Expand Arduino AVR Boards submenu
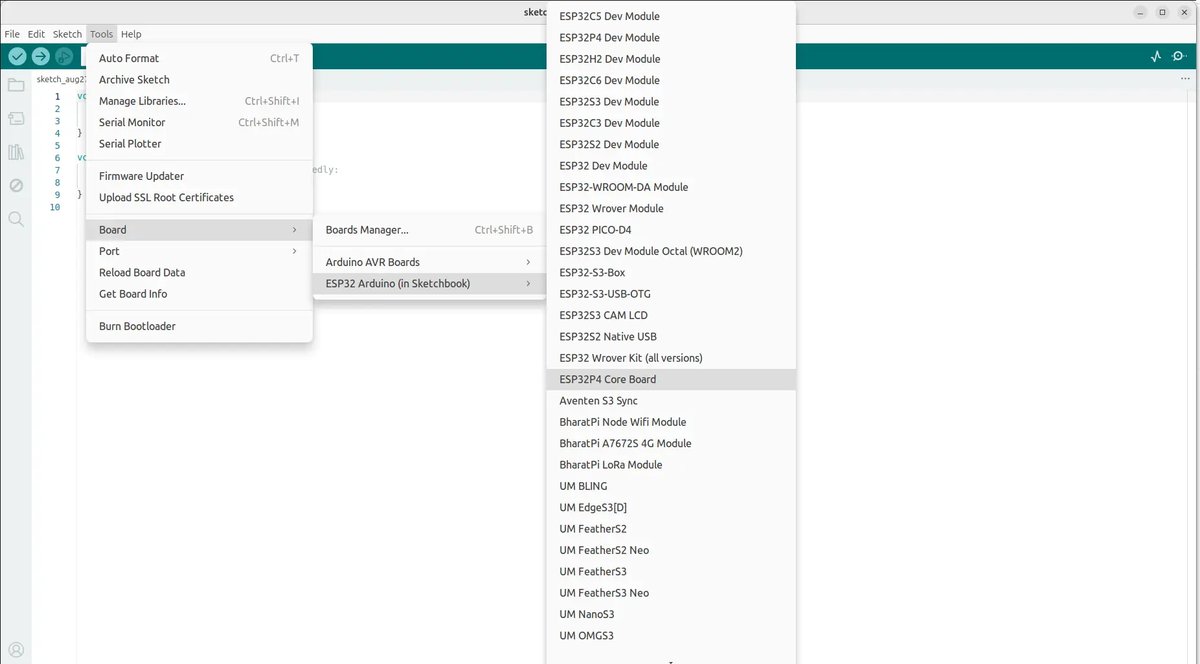The height and width of the screenshot is (664, 1200). [x=429, y=262]
